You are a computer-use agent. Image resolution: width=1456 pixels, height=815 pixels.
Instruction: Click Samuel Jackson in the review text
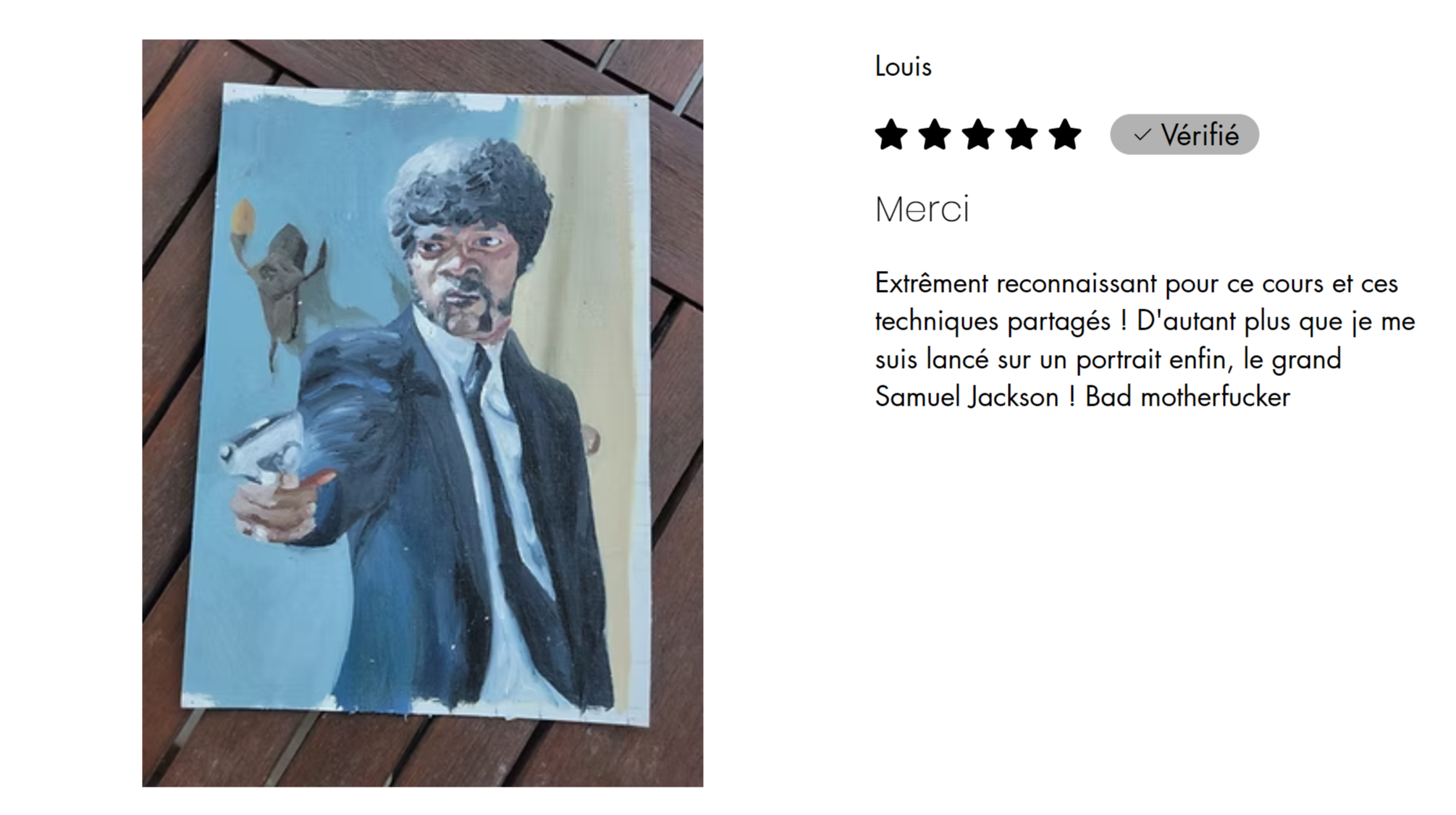[x=967, y=397]
